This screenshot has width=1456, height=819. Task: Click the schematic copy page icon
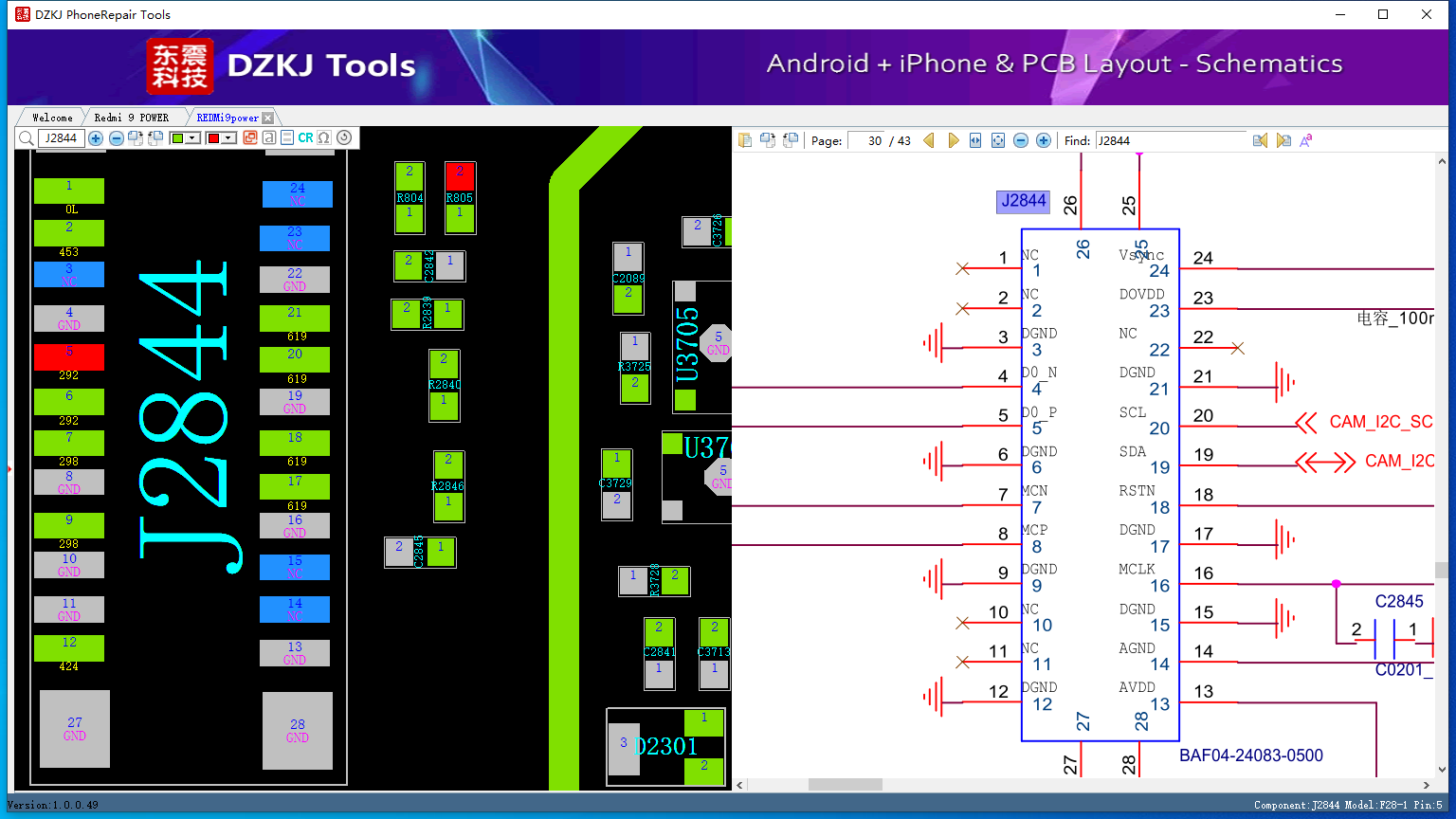click(745, 140)
